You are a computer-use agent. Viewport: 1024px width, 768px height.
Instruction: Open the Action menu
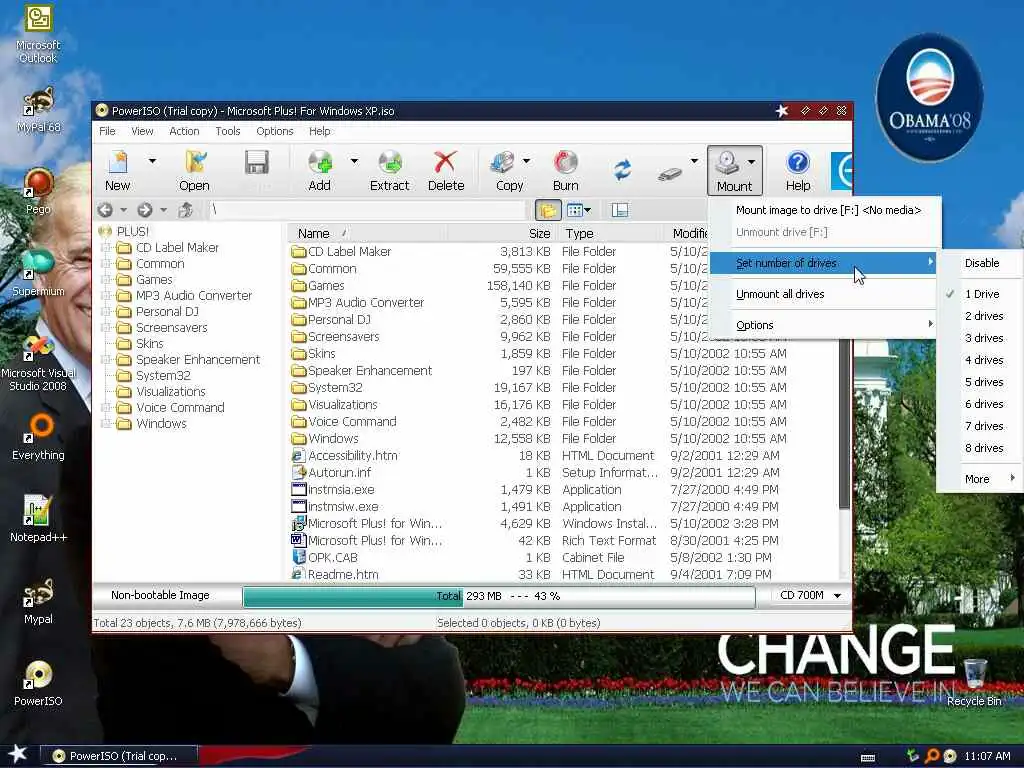184,131
